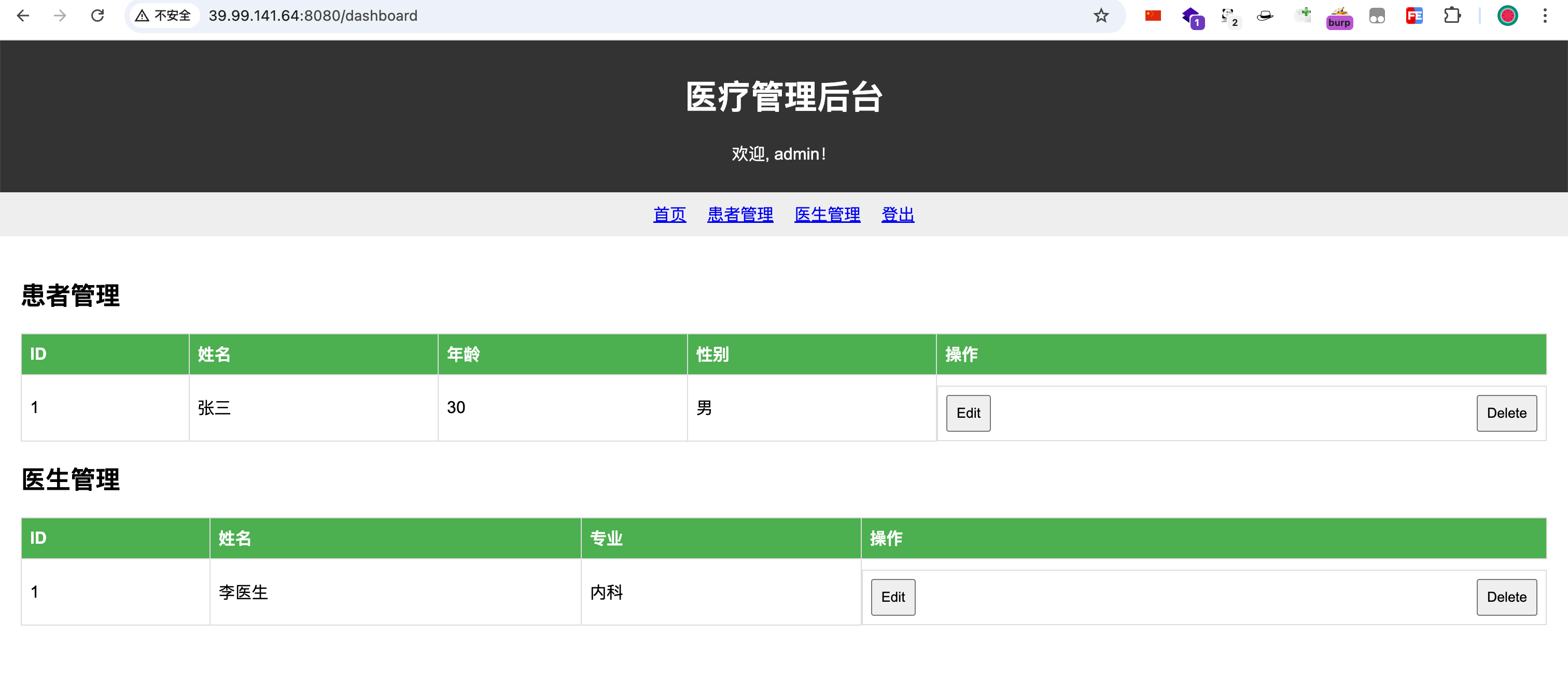The width and height of the screenshot is (1568, 679).
Task: Open the Extensions puzzle-piece menu
Action: [x=1452, y=16]
